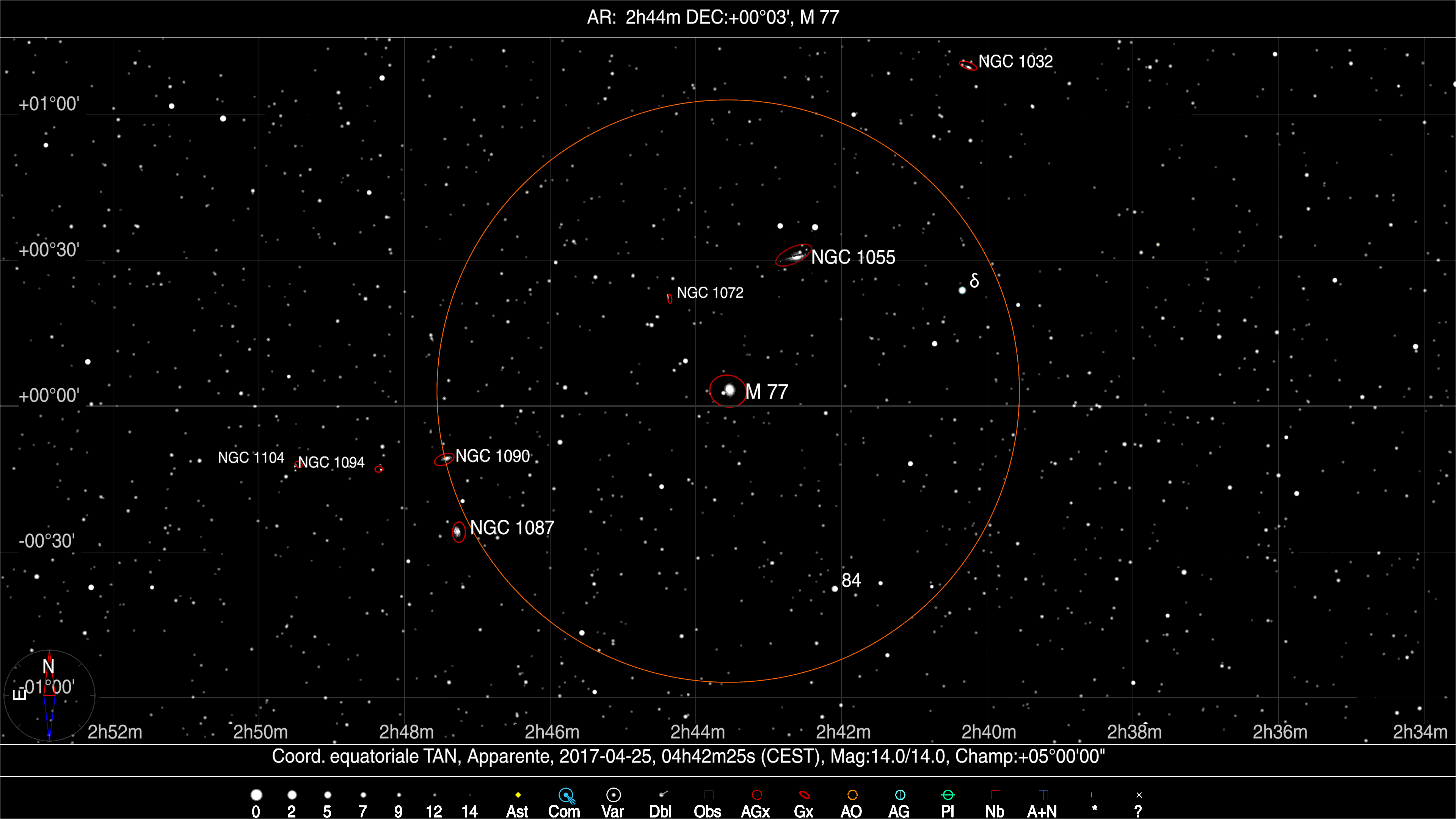This screenshot has height=819, width=1456.
Task: Click the magnitude 0 star size legend
Action: click(x=256, y=795)
